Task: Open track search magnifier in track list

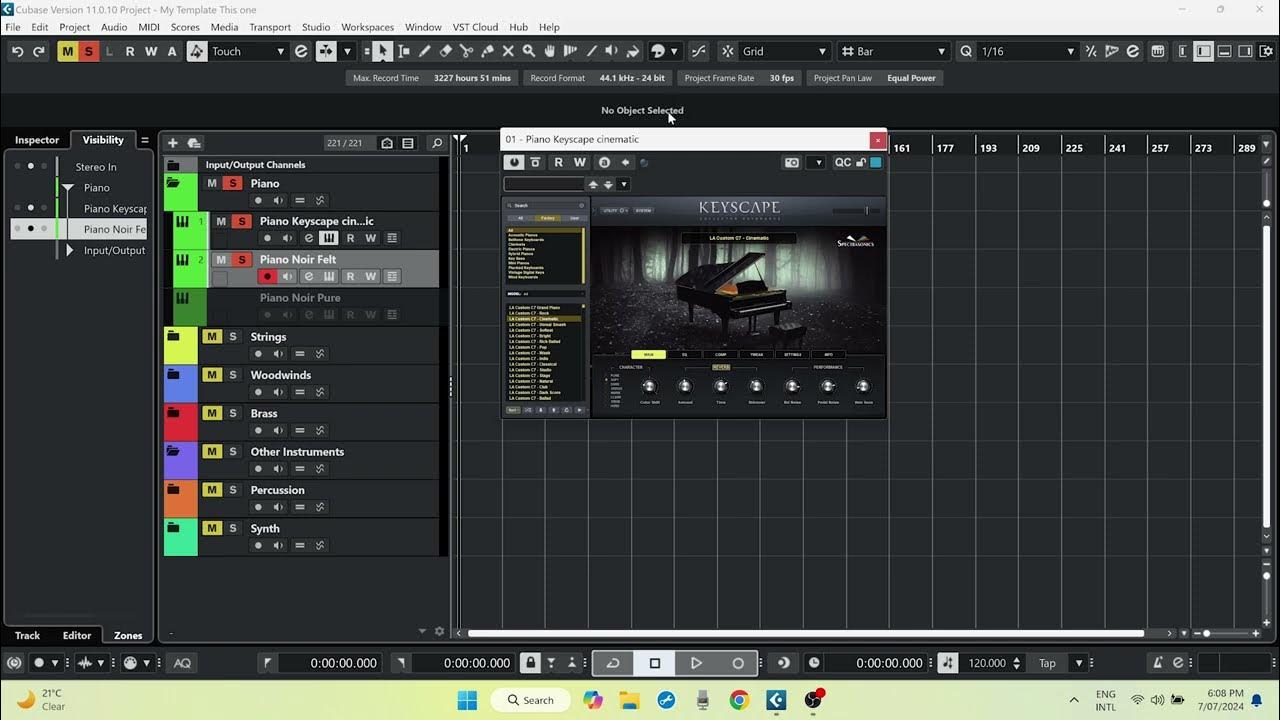Action: tap(436, 143)
